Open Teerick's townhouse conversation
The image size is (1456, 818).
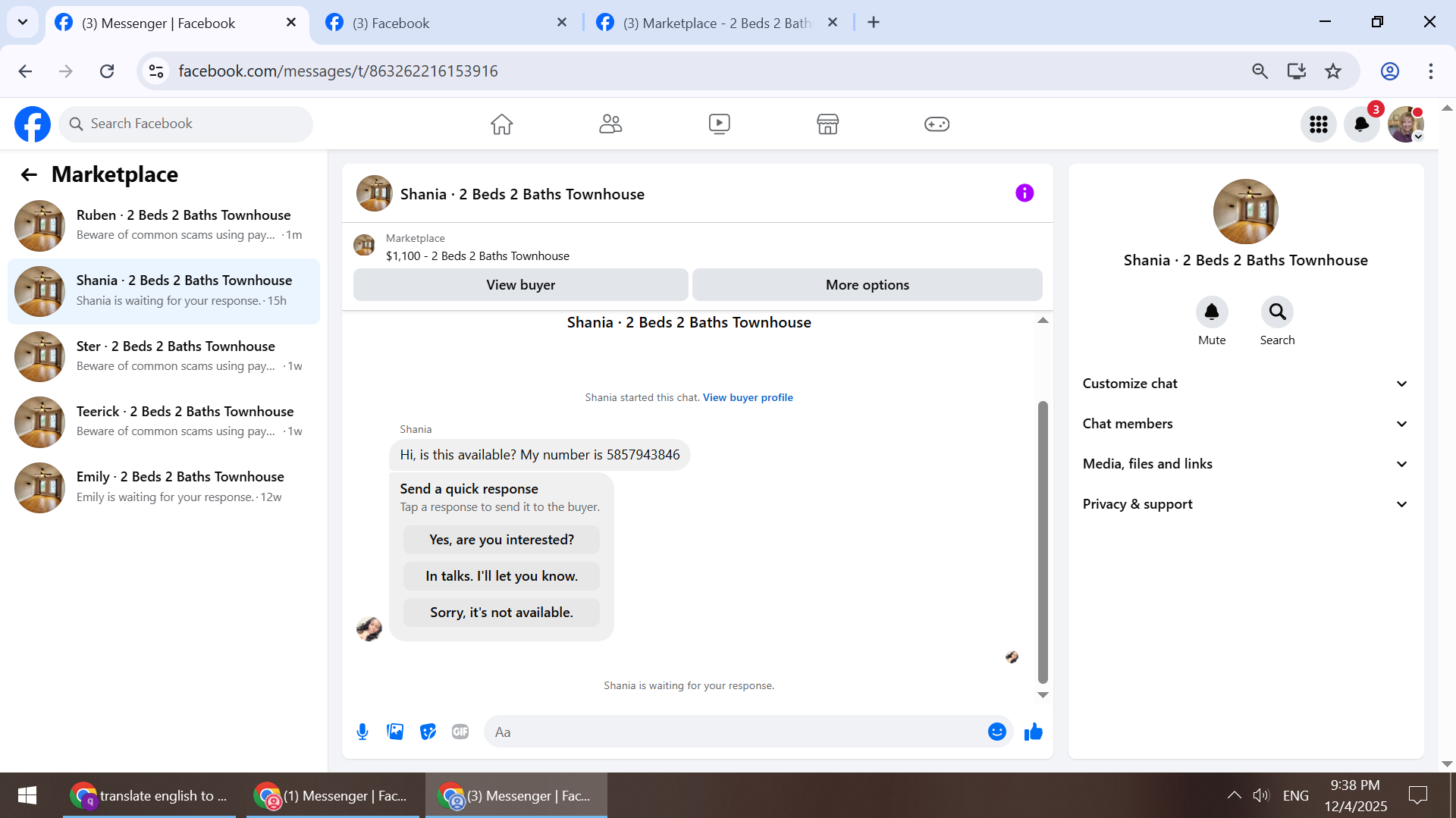tap(164, 422)
